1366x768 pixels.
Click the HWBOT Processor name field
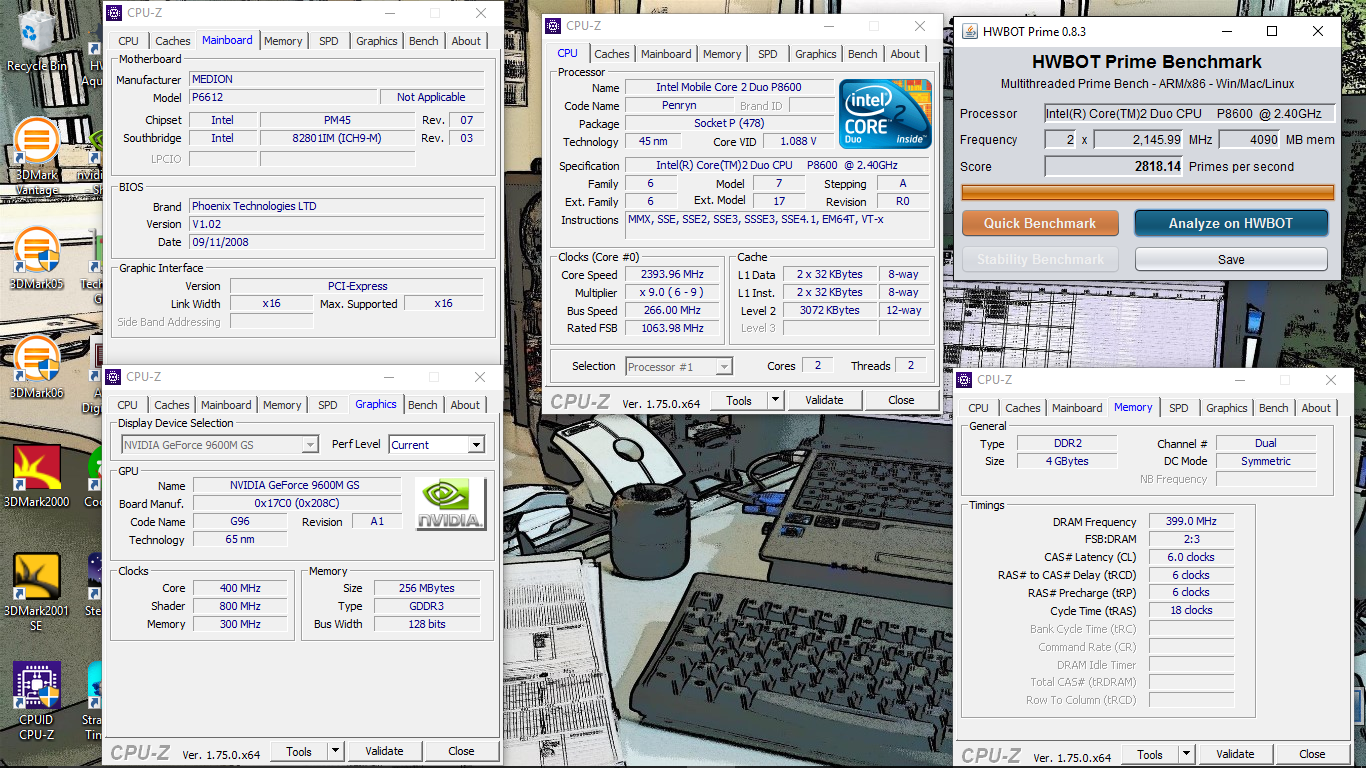(1190, 114)
